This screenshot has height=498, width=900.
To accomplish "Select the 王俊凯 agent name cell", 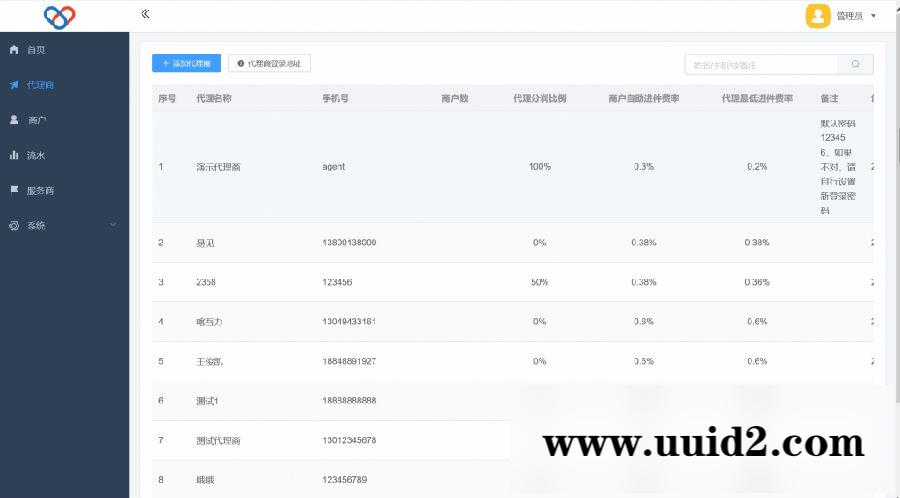I will 210,361.
